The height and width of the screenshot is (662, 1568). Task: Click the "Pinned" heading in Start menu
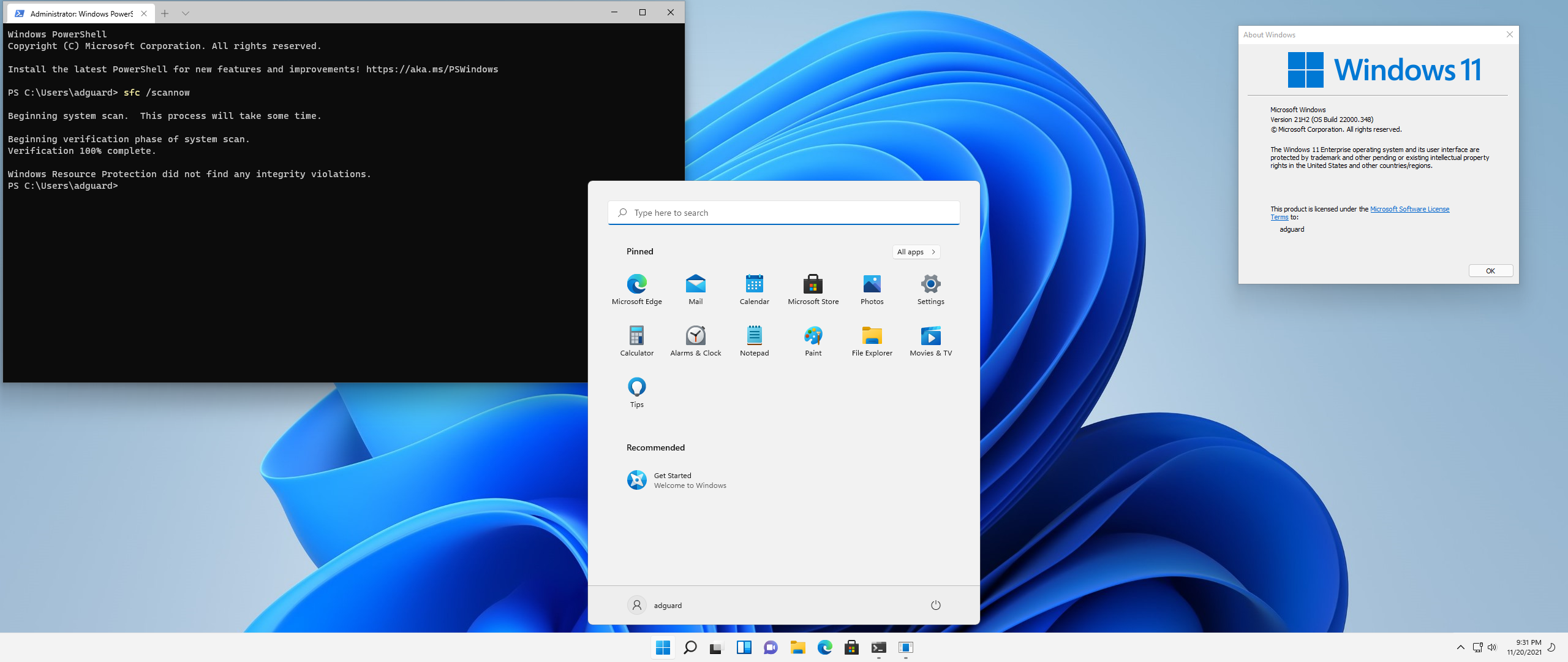639,251
